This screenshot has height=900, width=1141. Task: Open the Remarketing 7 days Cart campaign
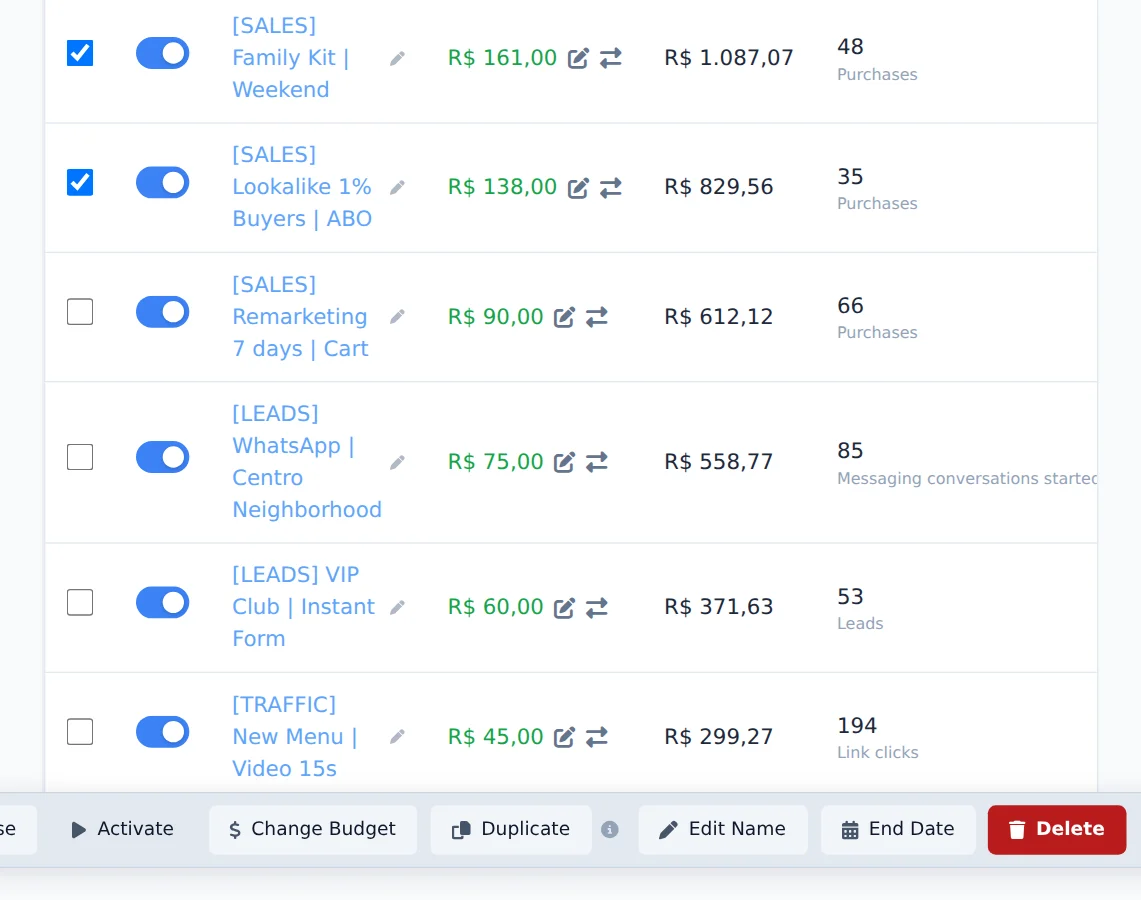(301, 316)
